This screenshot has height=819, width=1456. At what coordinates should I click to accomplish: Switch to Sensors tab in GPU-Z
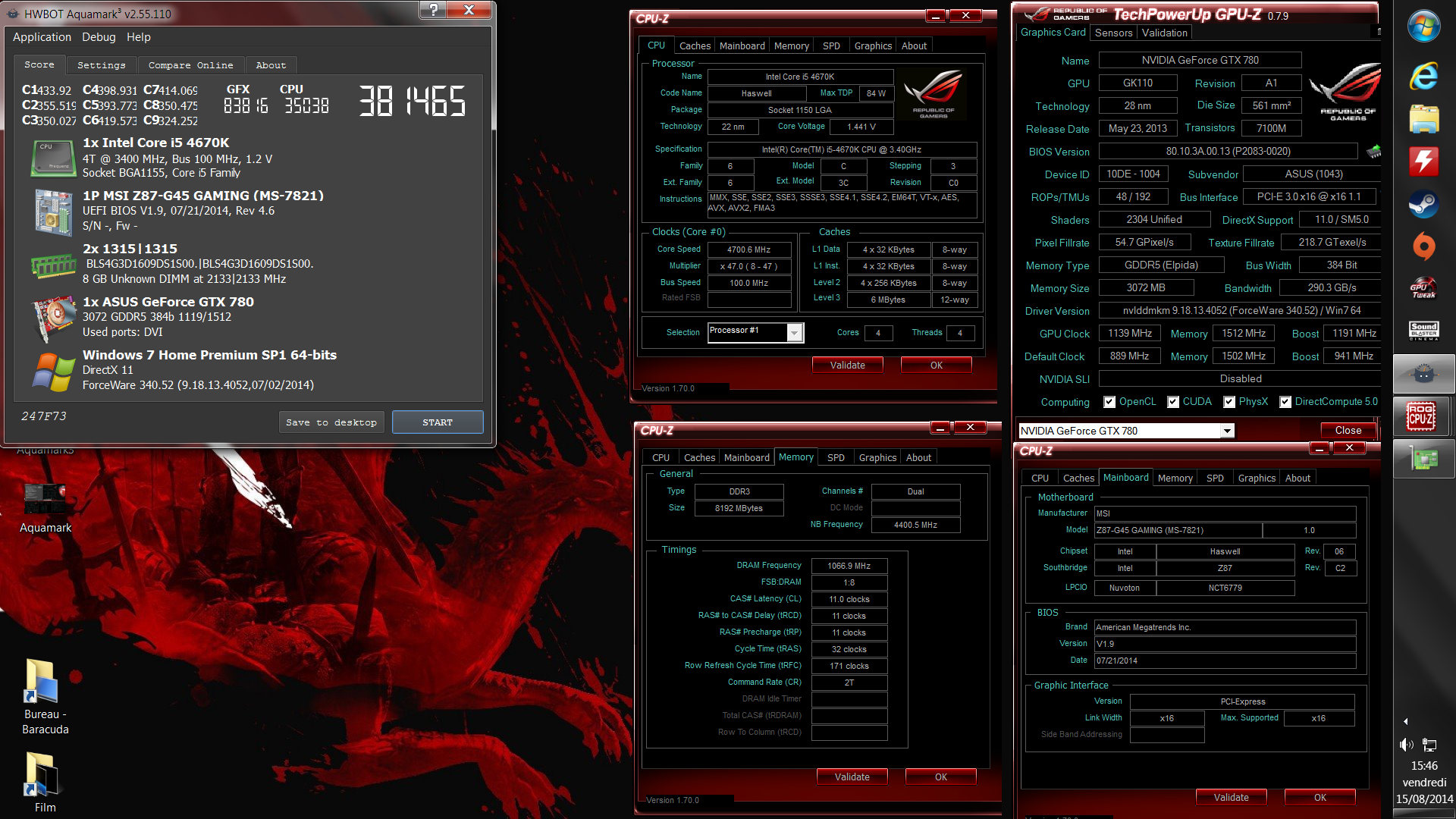coord(1113,33)
